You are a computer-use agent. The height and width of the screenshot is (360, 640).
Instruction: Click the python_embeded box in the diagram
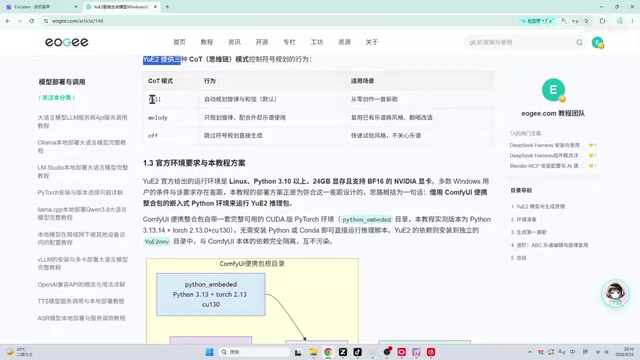click(211, 294)
